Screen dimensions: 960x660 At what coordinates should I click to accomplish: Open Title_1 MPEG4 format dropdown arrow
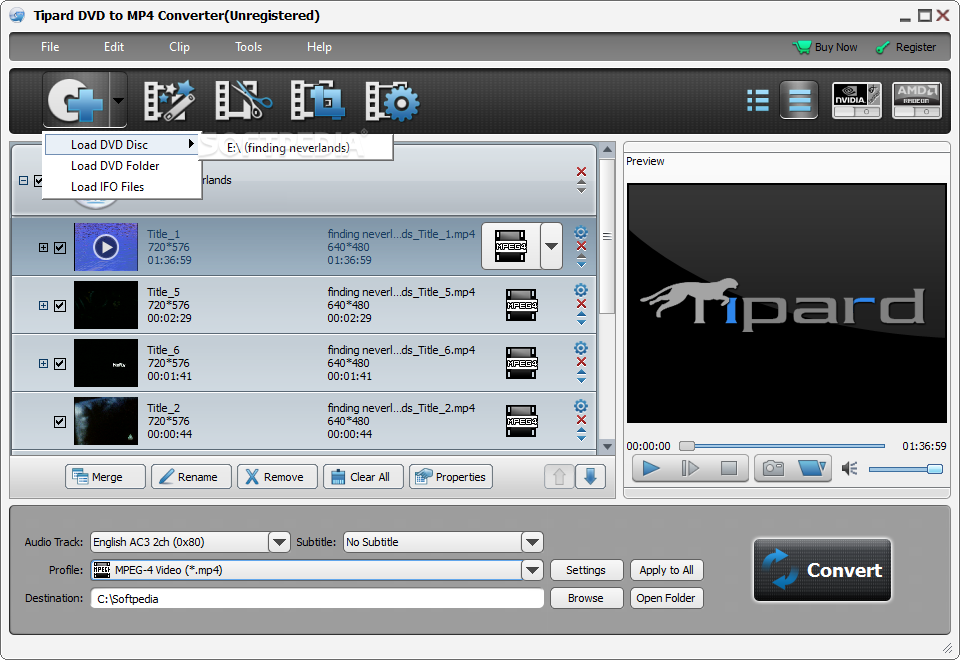point(552,246)
